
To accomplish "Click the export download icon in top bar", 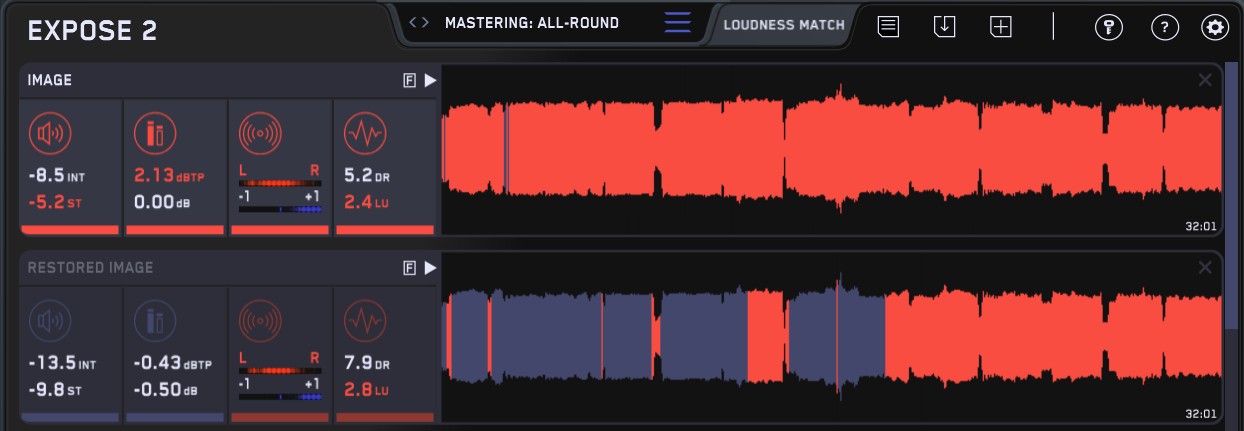I will click(944, 27).
